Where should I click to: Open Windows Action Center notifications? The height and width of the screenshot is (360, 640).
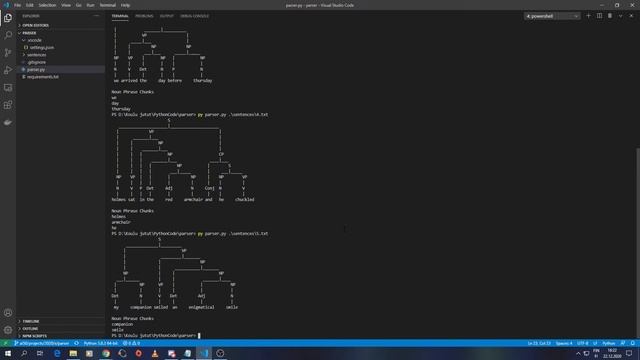(629, 353)
